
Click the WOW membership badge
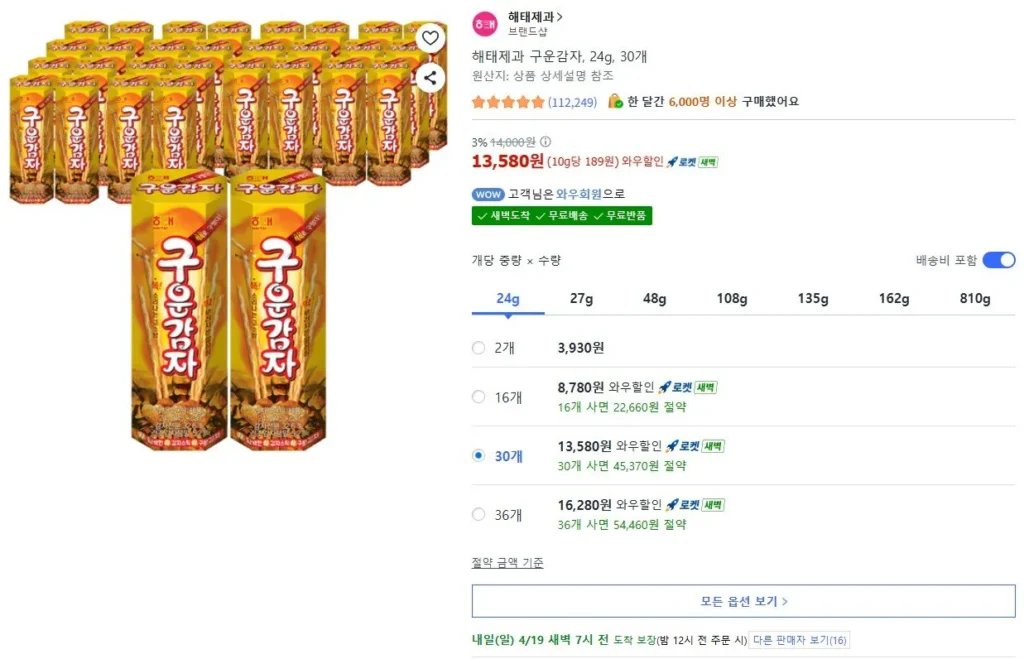488,194
